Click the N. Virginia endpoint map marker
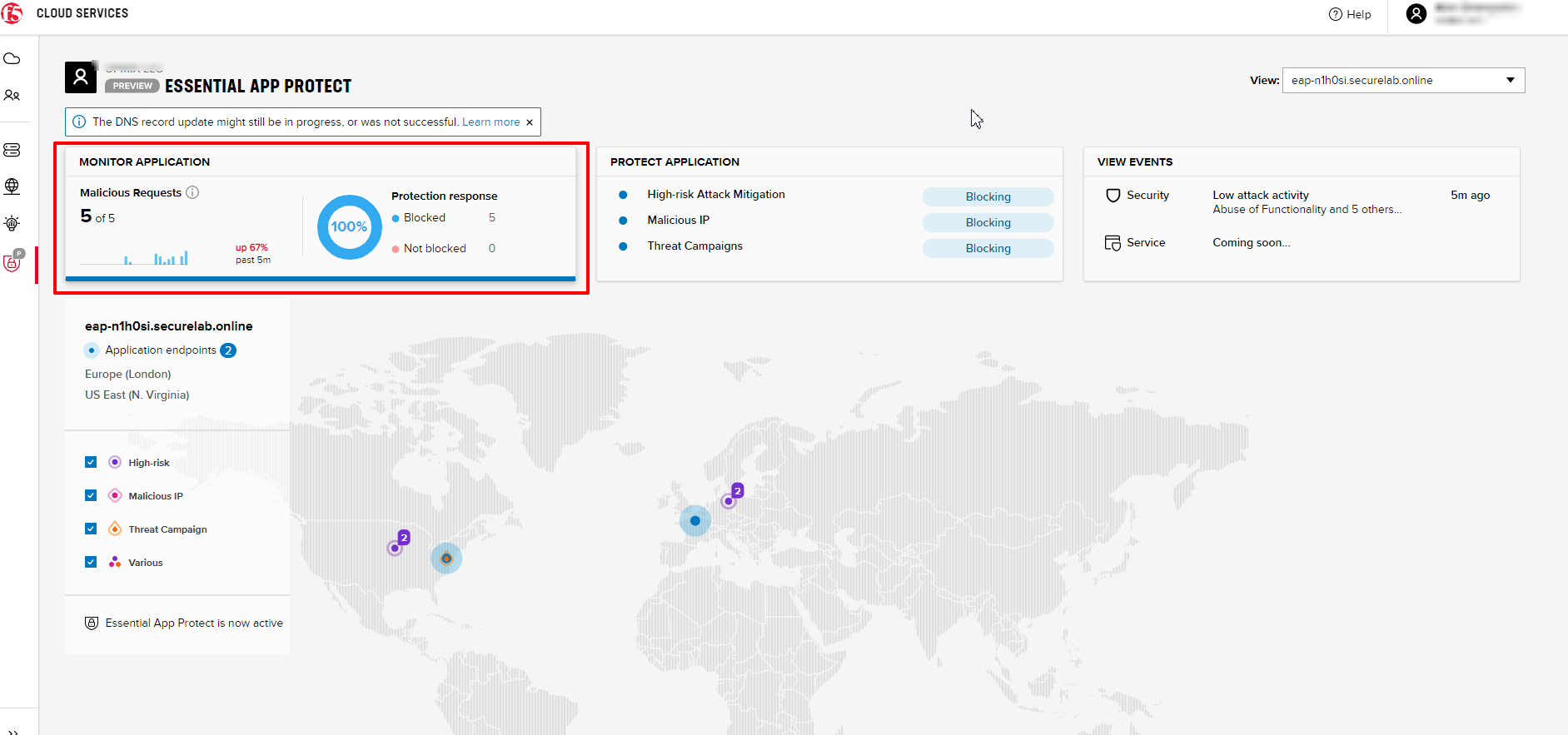The width and height of the screenshot is (1568, 735). (446, 558)
